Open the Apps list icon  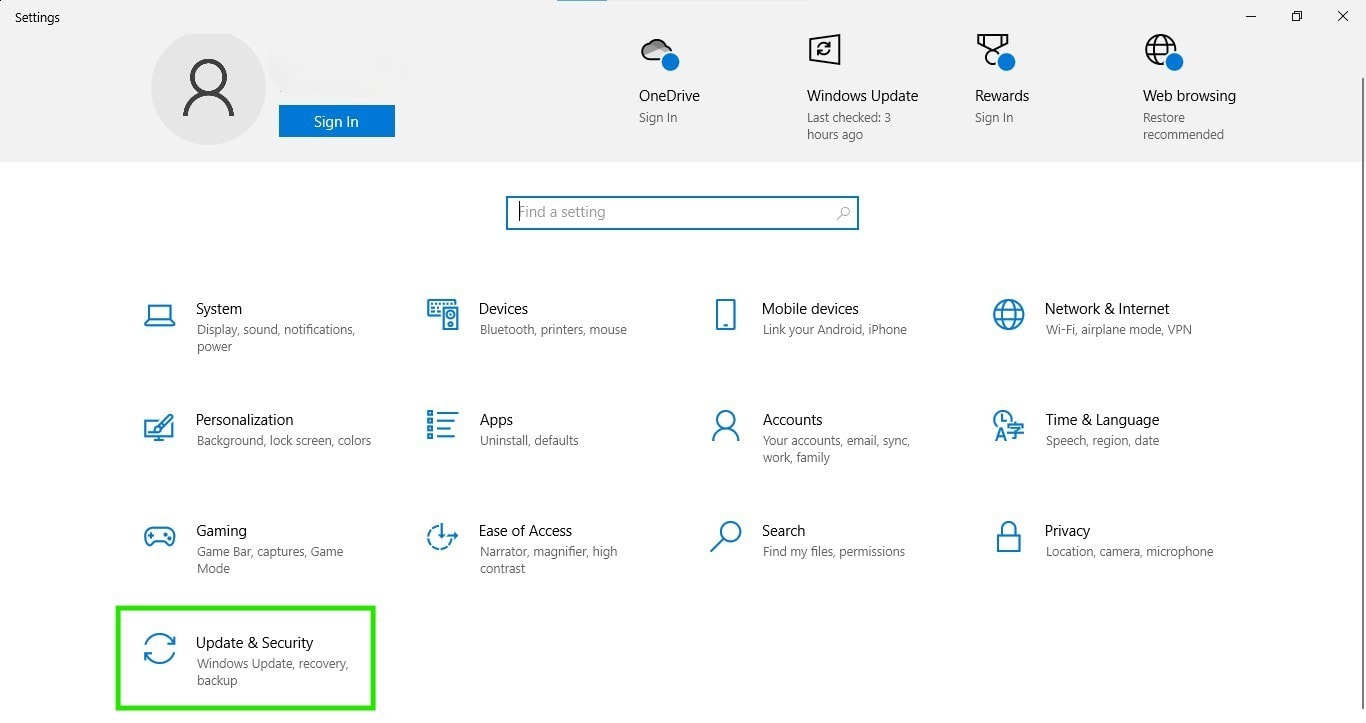click(442, 424)
